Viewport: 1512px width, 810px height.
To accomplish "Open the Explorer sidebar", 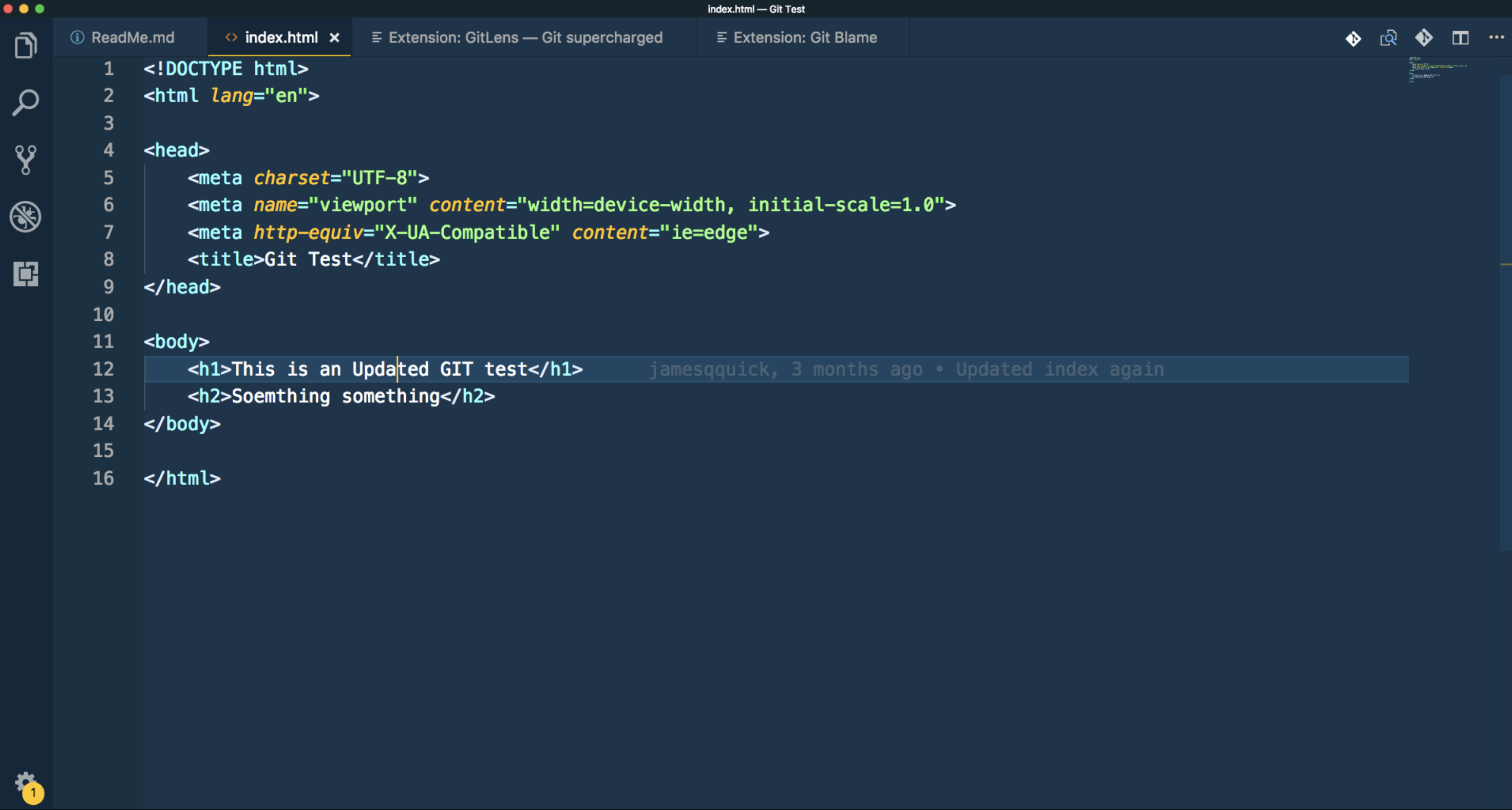I will pos(26,44).
